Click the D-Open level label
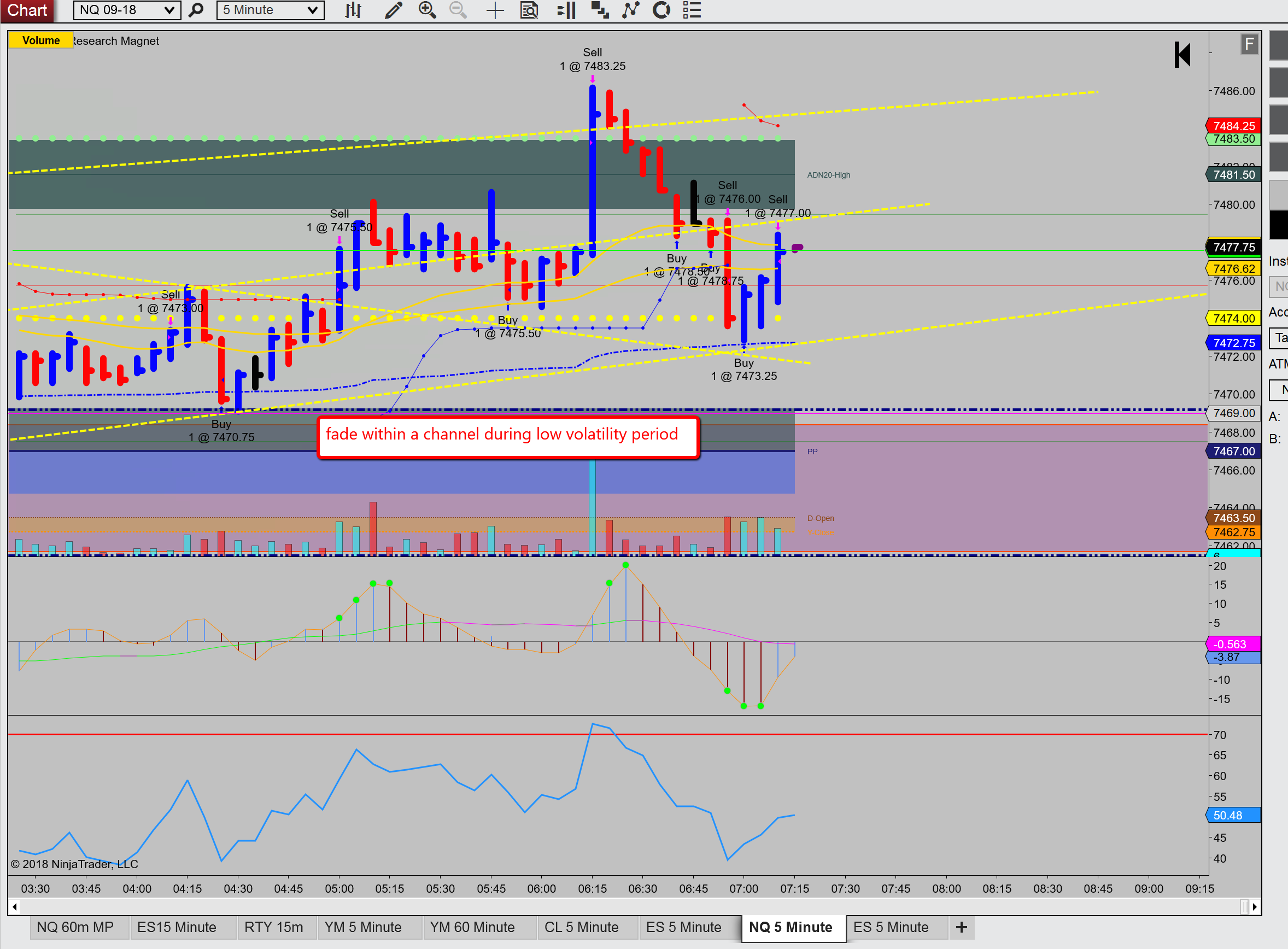 pos(821,518)
